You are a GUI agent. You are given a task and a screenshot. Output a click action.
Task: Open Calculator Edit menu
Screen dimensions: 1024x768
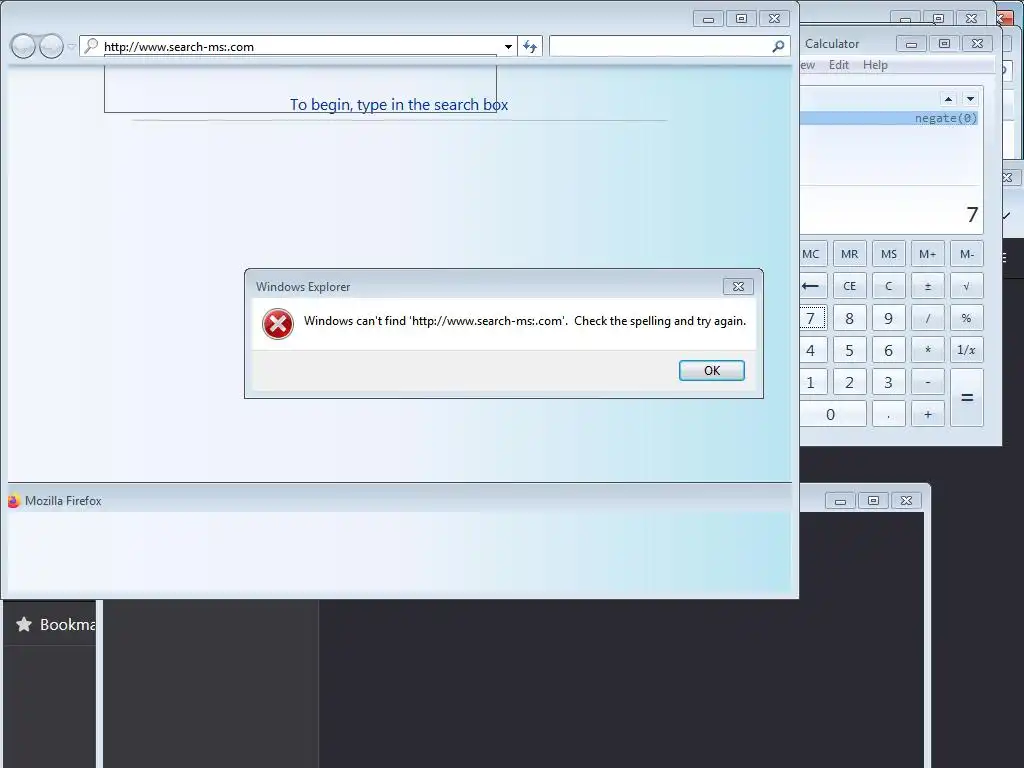pos(839,65)
